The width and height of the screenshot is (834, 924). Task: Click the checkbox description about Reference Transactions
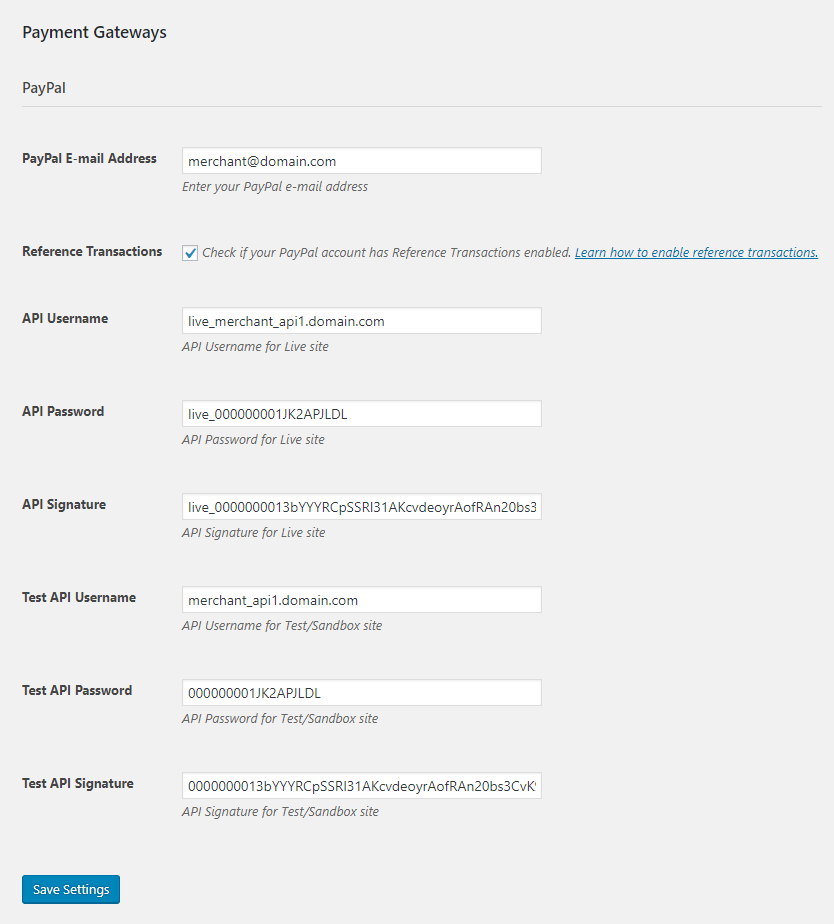[387, 252]
